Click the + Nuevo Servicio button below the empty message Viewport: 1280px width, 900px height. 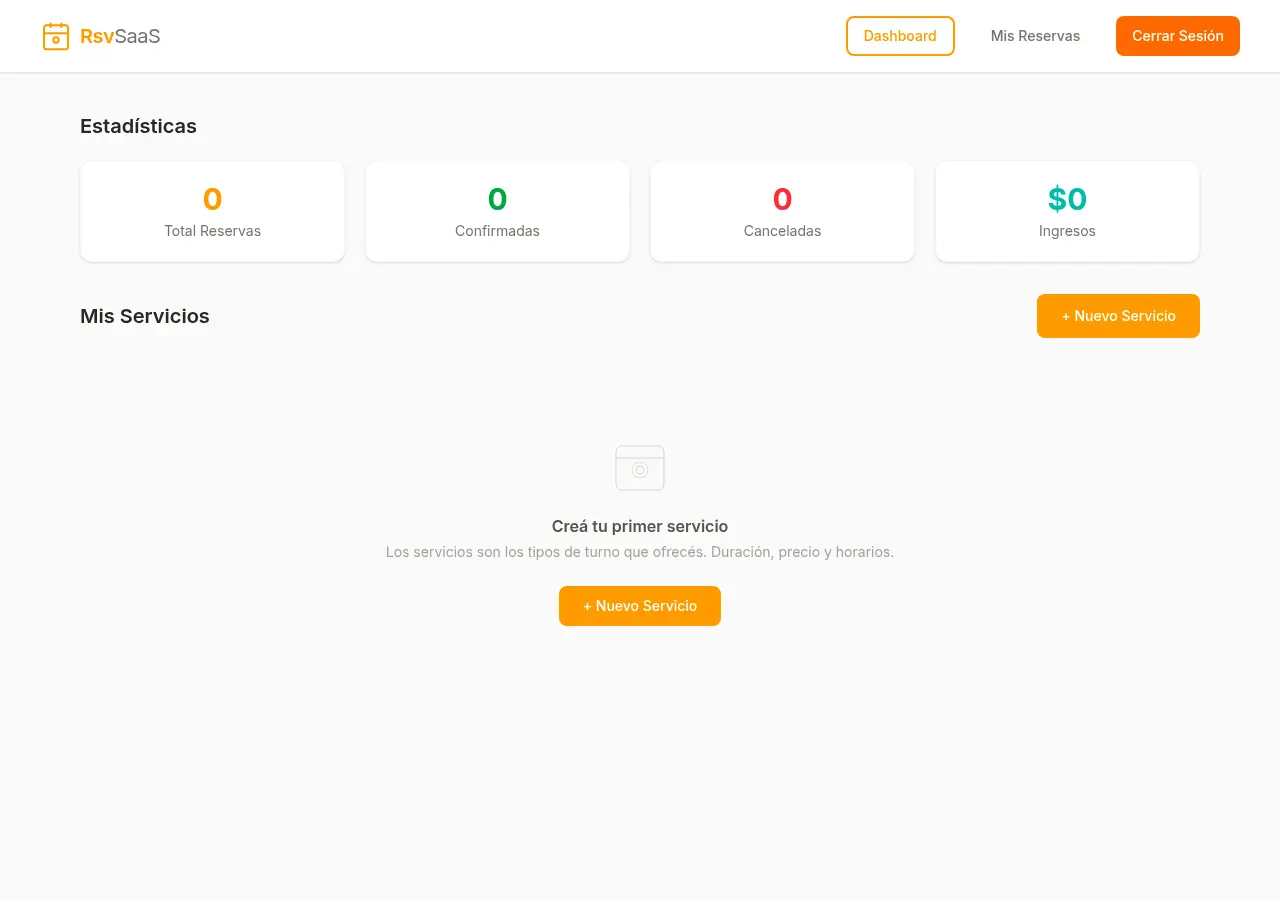640,606
